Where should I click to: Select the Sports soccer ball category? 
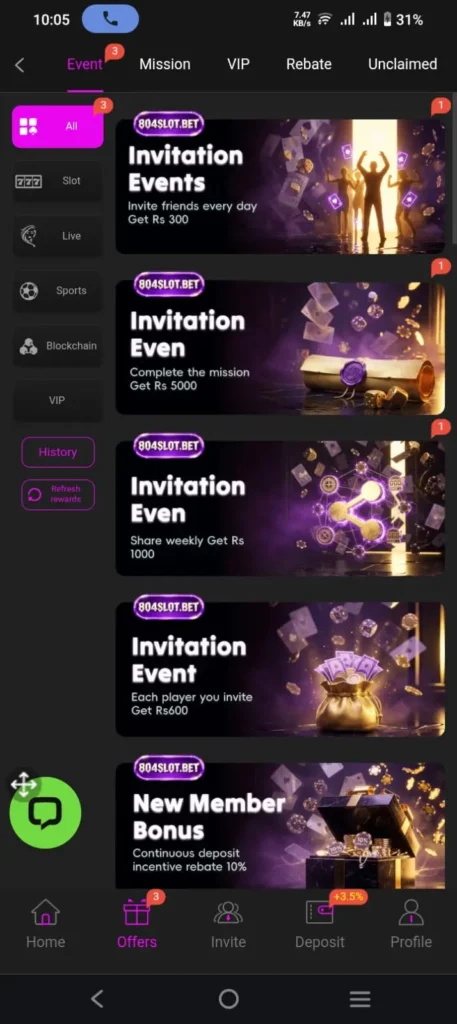(57, 291)
